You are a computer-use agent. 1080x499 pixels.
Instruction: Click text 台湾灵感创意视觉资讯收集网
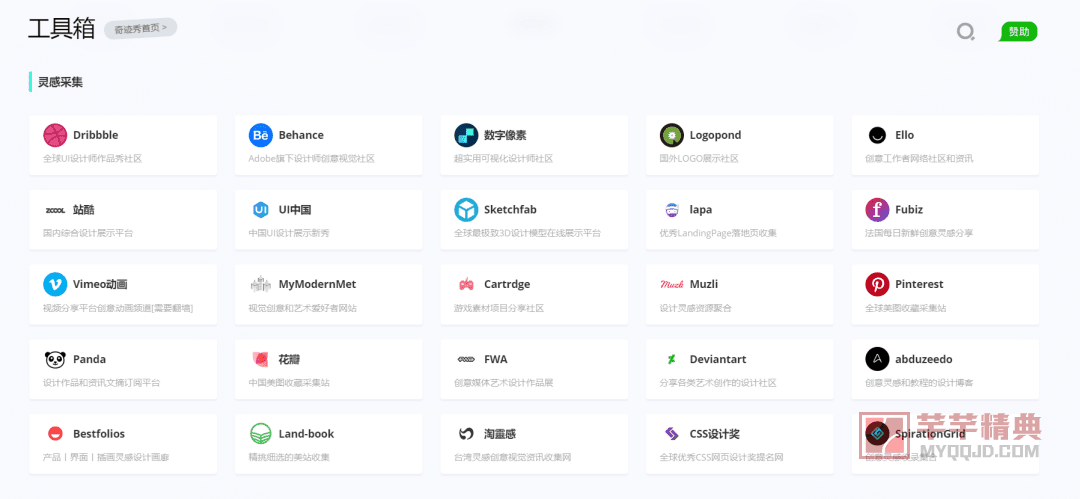512,457
